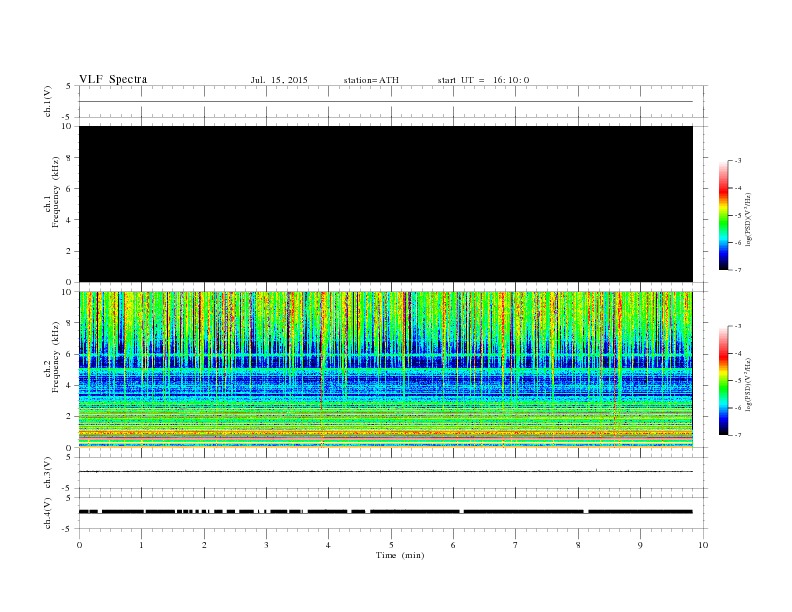Screen dimensions: 792x612
Task: Click the "VLF Spectra" plot title
Action: 113,79
